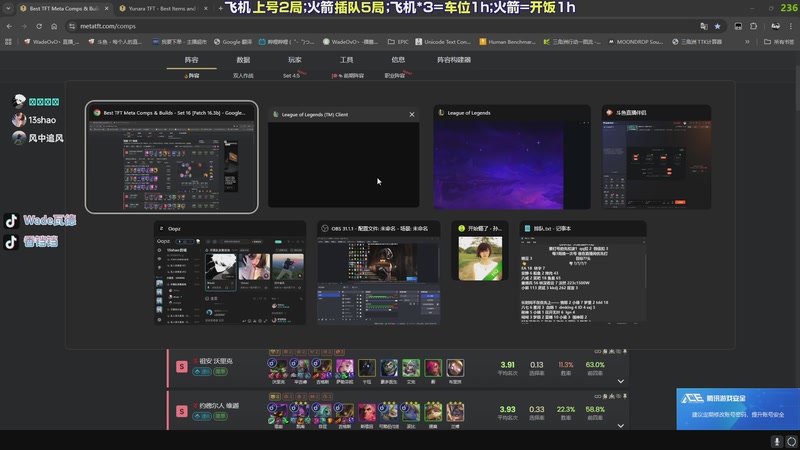Open the Chrome extensions puzzle icon
This screenshot has height=450, width=800.
tap(754, 26)
